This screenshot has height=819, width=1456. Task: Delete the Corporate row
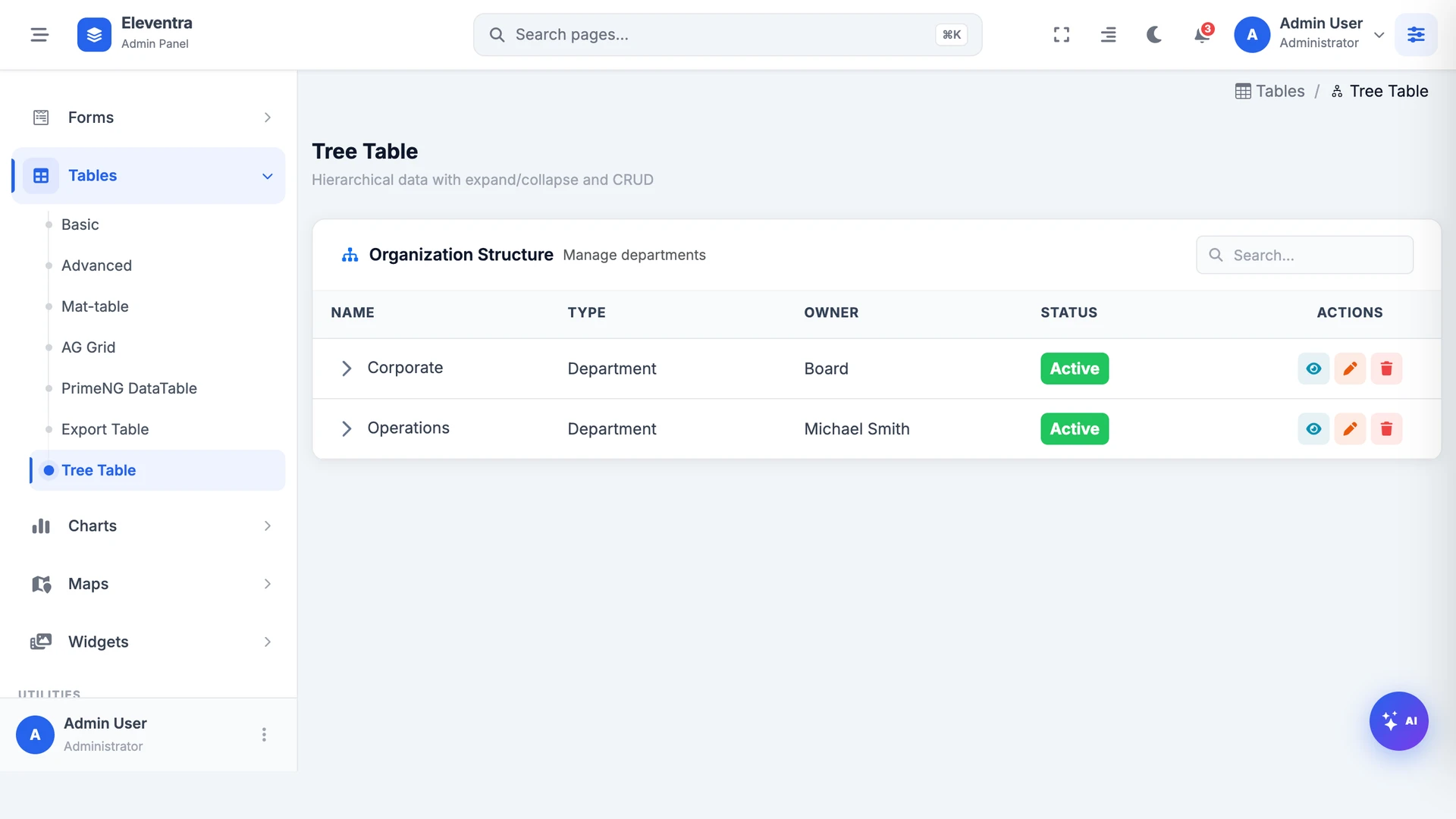(1386, 369)
